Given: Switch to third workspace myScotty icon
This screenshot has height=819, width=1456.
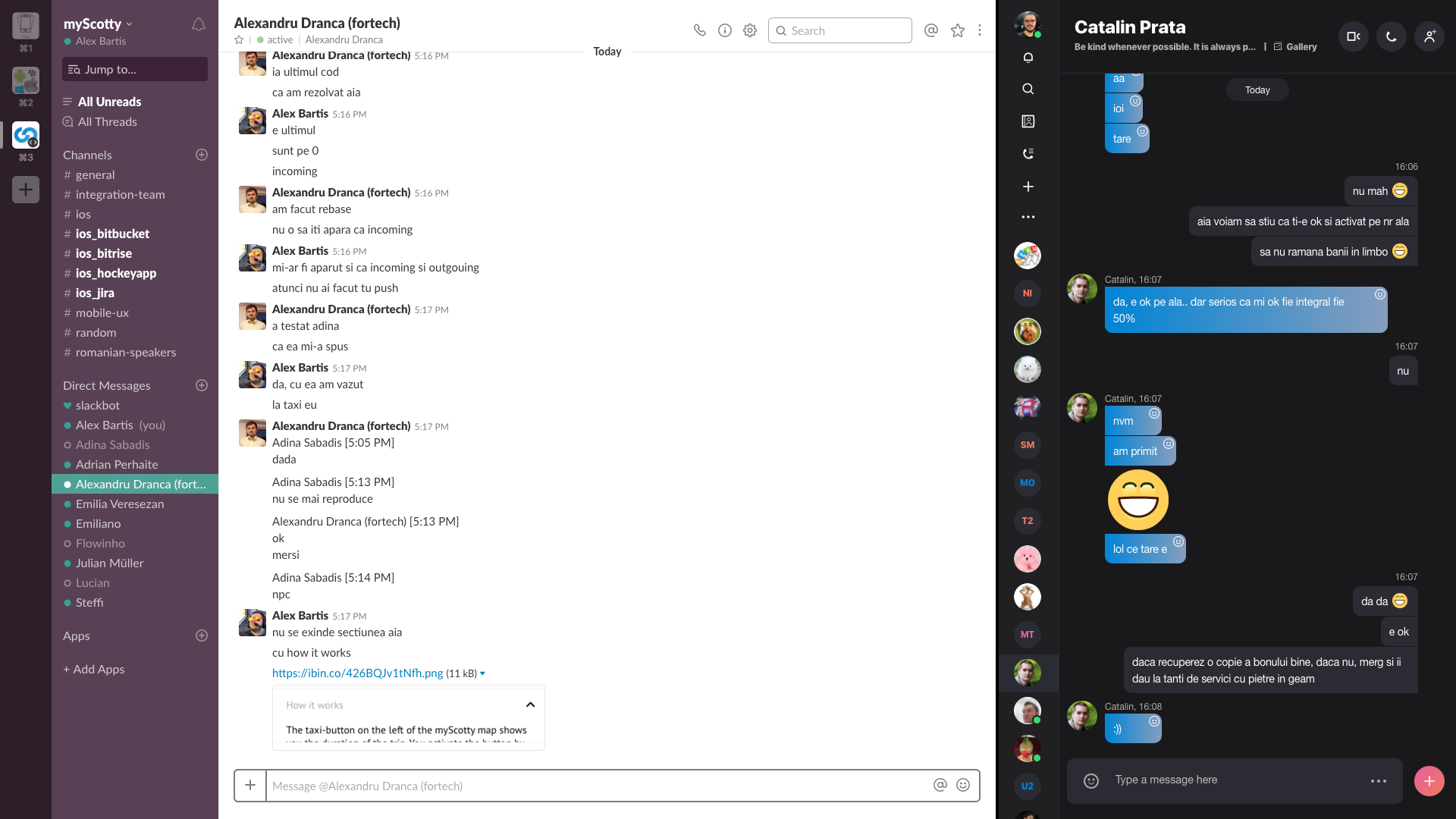Looking at the screenshot, I should [x=26, y=135].
